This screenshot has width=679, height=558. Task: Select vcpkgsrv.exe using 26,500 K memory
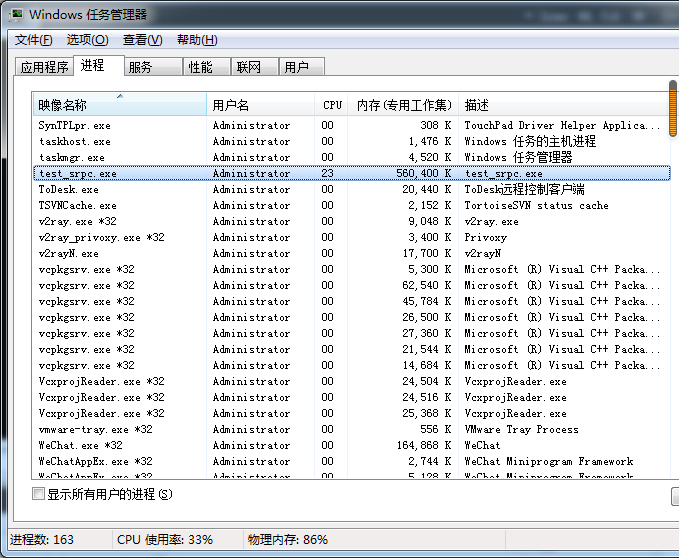point(351,318)
